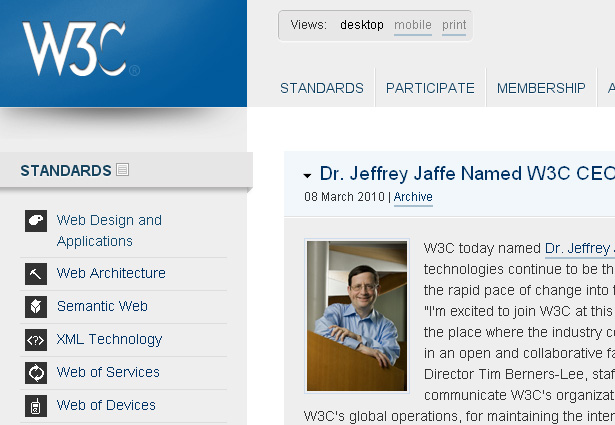Open the Semantic Web link
This screenshot has height=425, width=615.
click(102, 306)
